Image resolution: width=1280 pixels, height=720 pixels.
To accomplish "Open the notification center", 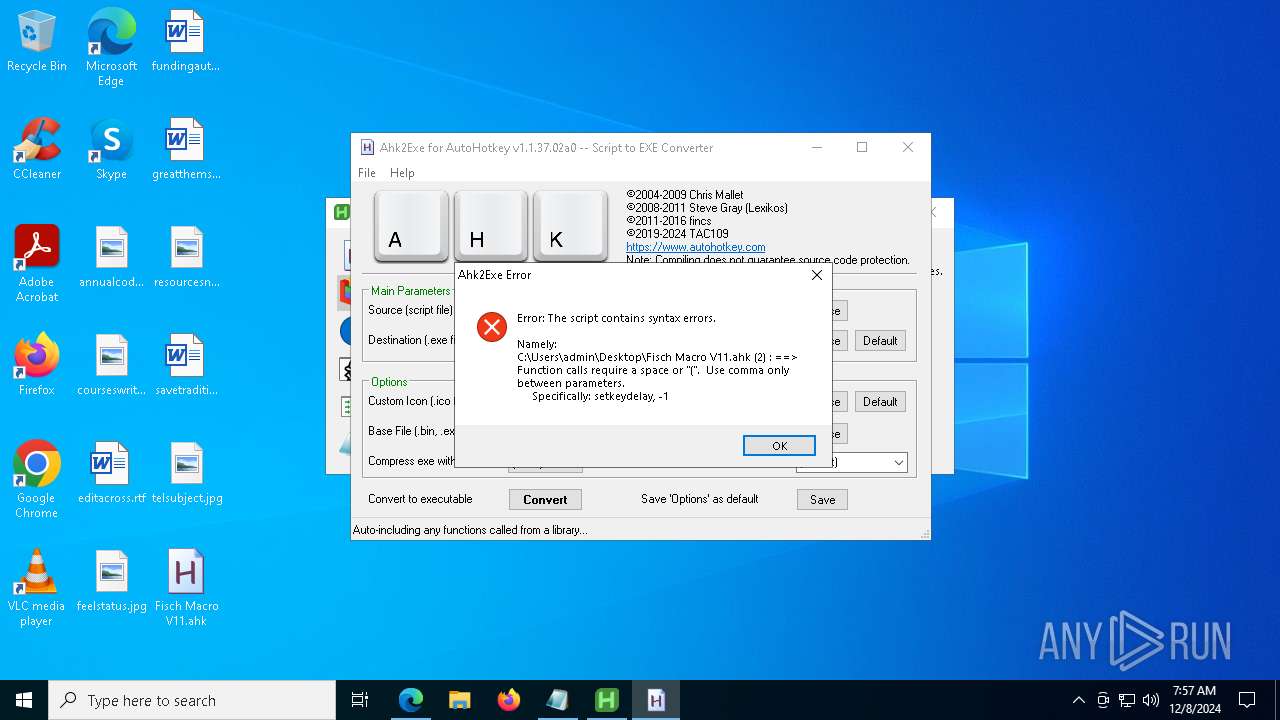I will click(x=1247, y=700).
